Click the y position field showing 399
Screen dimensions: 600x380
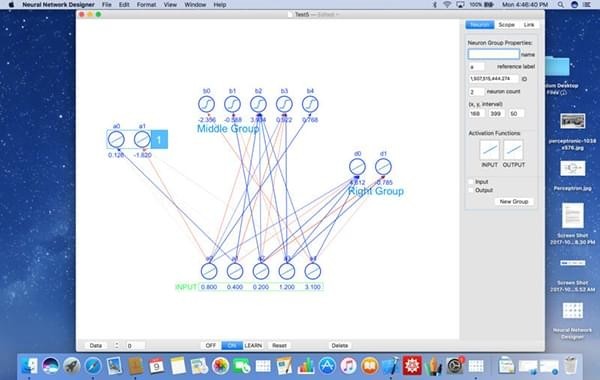point(496,114)
